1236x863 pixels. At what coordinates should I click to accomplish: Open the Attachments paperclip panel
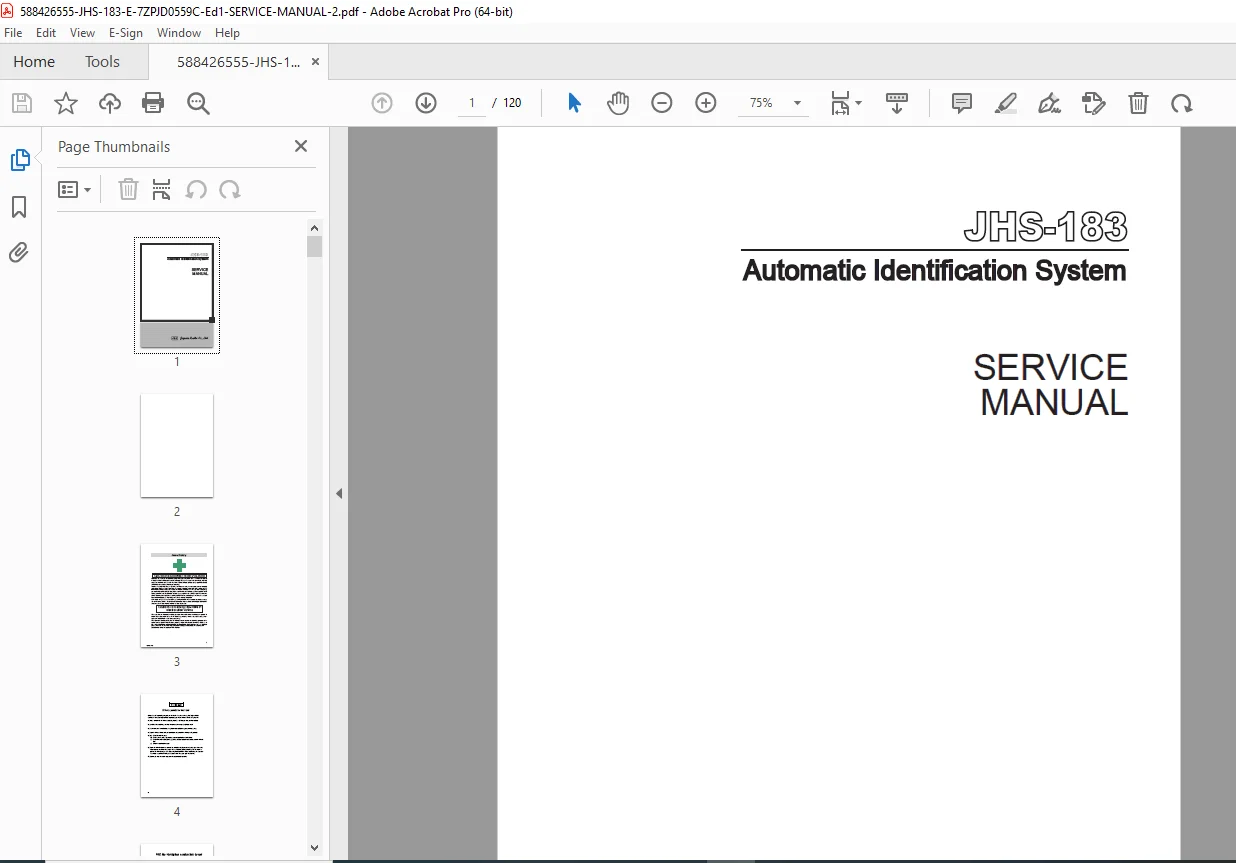[19, 253]
